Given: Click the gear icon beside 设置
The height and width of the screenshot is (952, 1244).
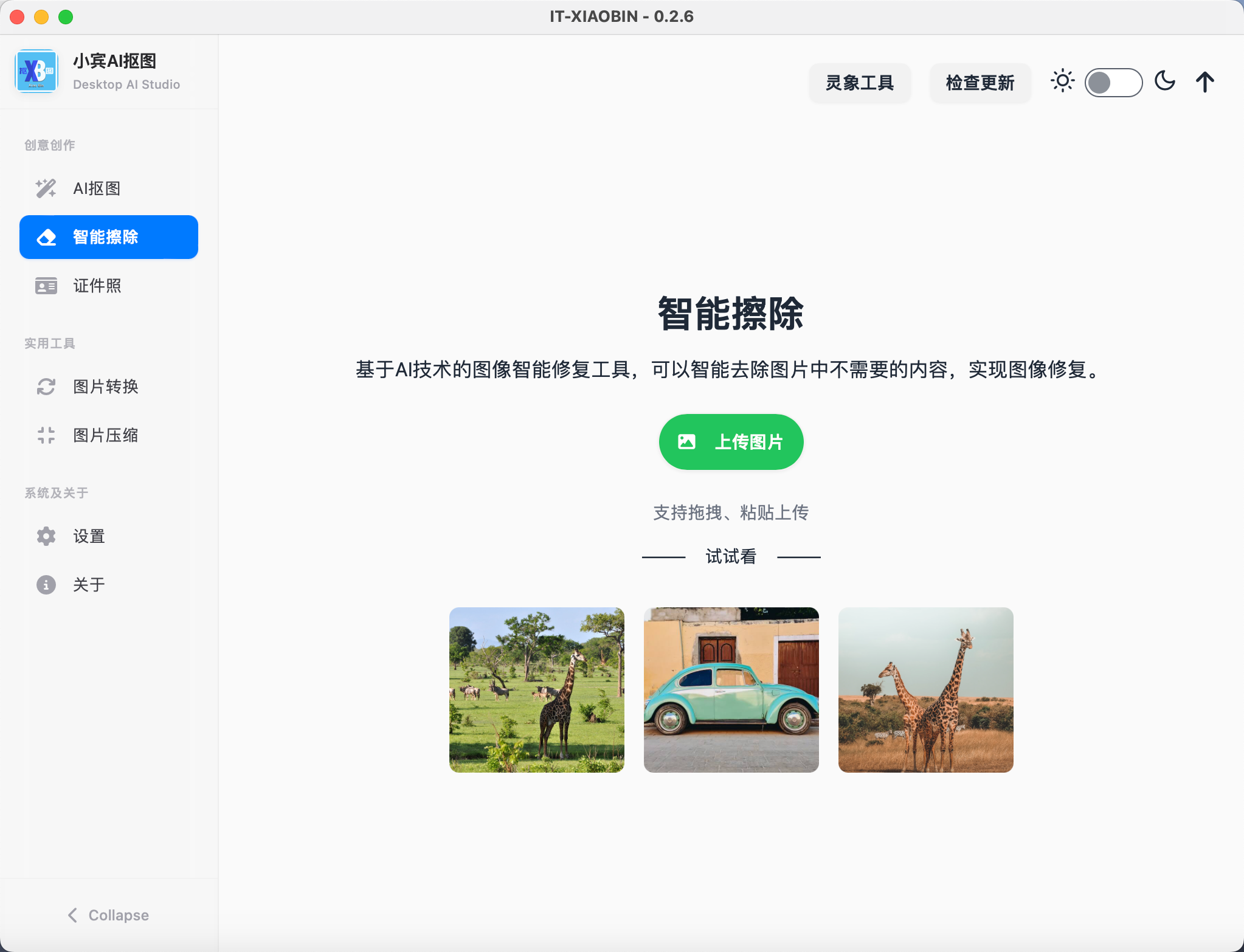Looking at the screenshot, I should coord(46,536).
